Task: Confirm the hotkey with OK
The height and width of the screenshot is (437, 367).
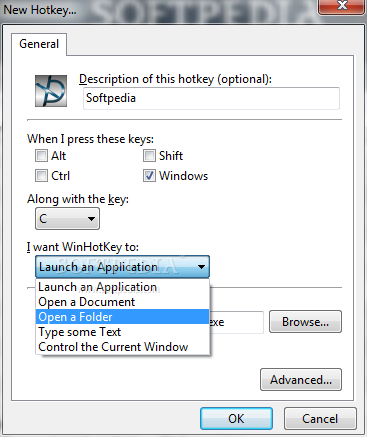Action: tap(236, 419)
